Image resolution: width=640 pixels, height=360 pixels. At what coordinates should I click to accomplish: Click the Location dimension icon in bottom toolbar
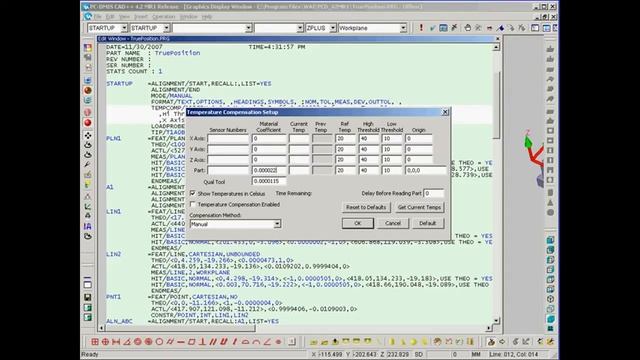pos(95,342)
